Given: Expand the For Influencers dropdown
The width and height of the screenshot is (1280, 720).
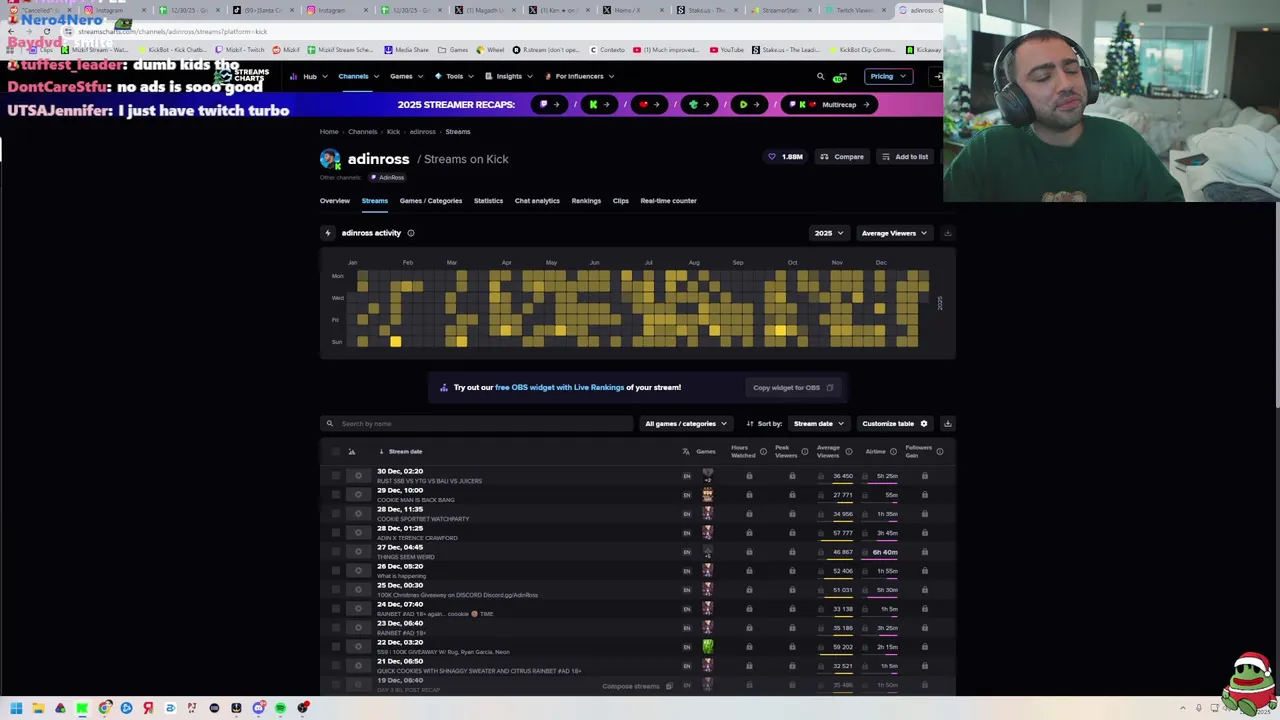Looking at the screenshot, I should tap(580, 76).
